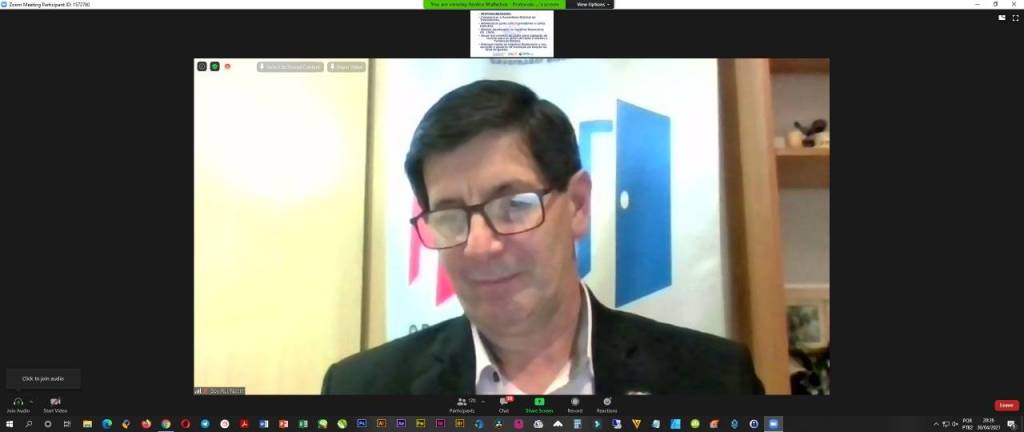Open the Chat panel
This screenshot has height=432, width=1024.
[x=504, y=401]
